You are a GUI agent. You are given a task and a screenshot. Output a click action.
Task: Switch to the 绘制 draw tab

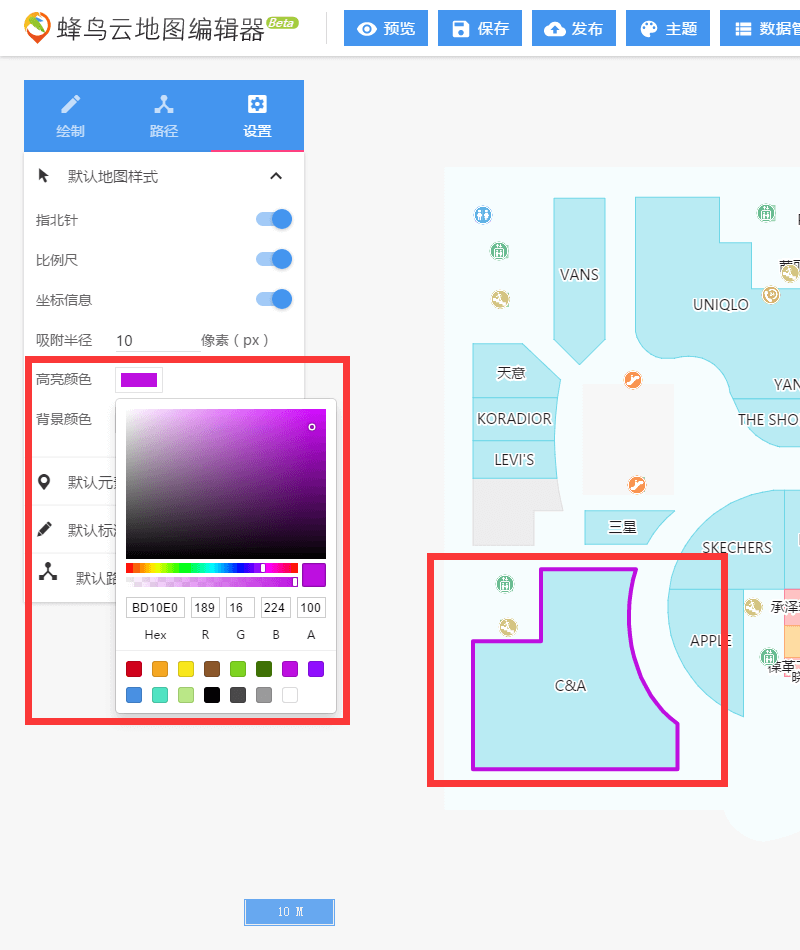point(70,116)
